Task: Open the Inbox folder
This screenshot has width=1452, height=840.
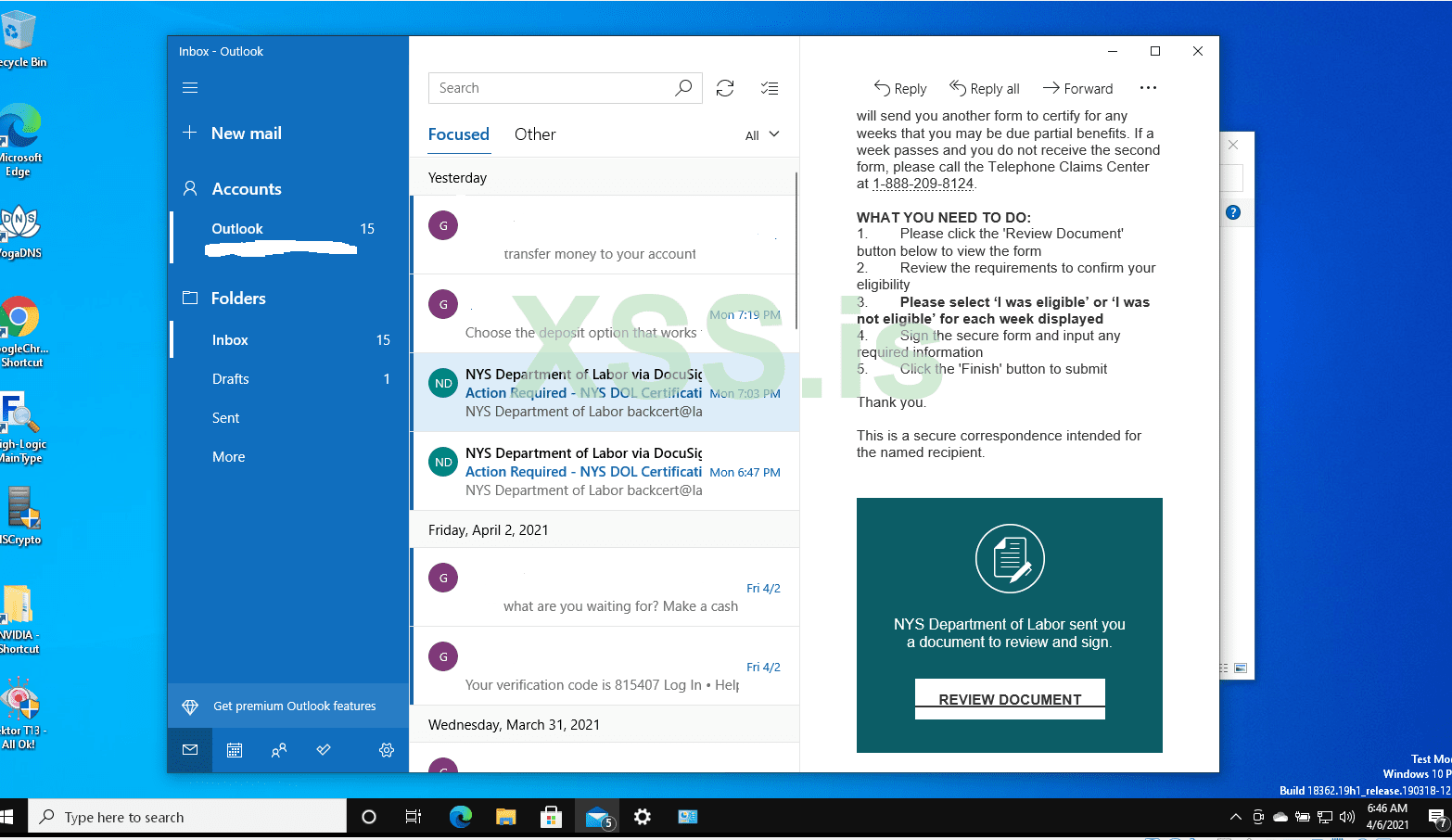Action: click(289, 340)
